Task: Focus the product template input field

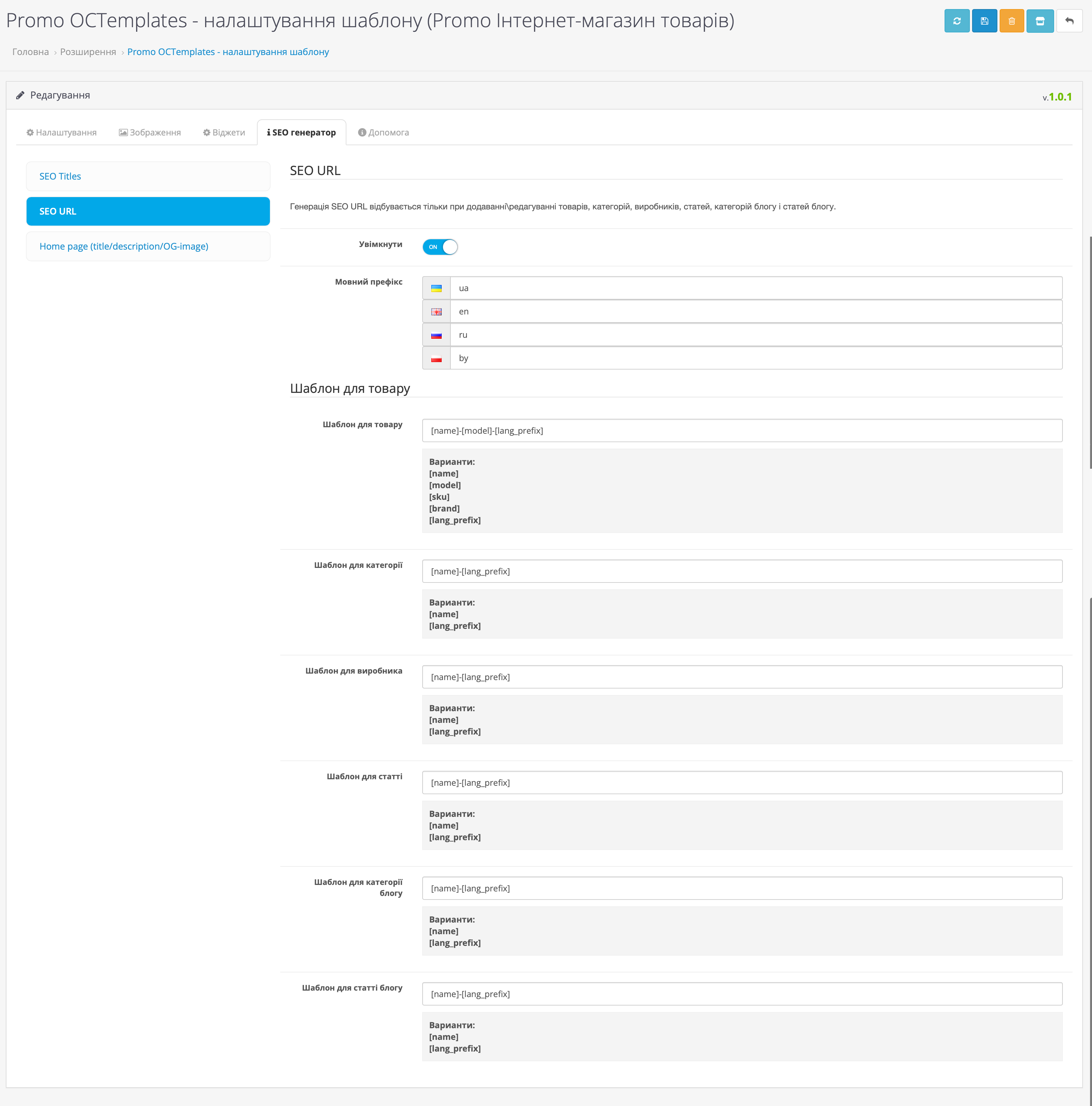Action: 742,430
